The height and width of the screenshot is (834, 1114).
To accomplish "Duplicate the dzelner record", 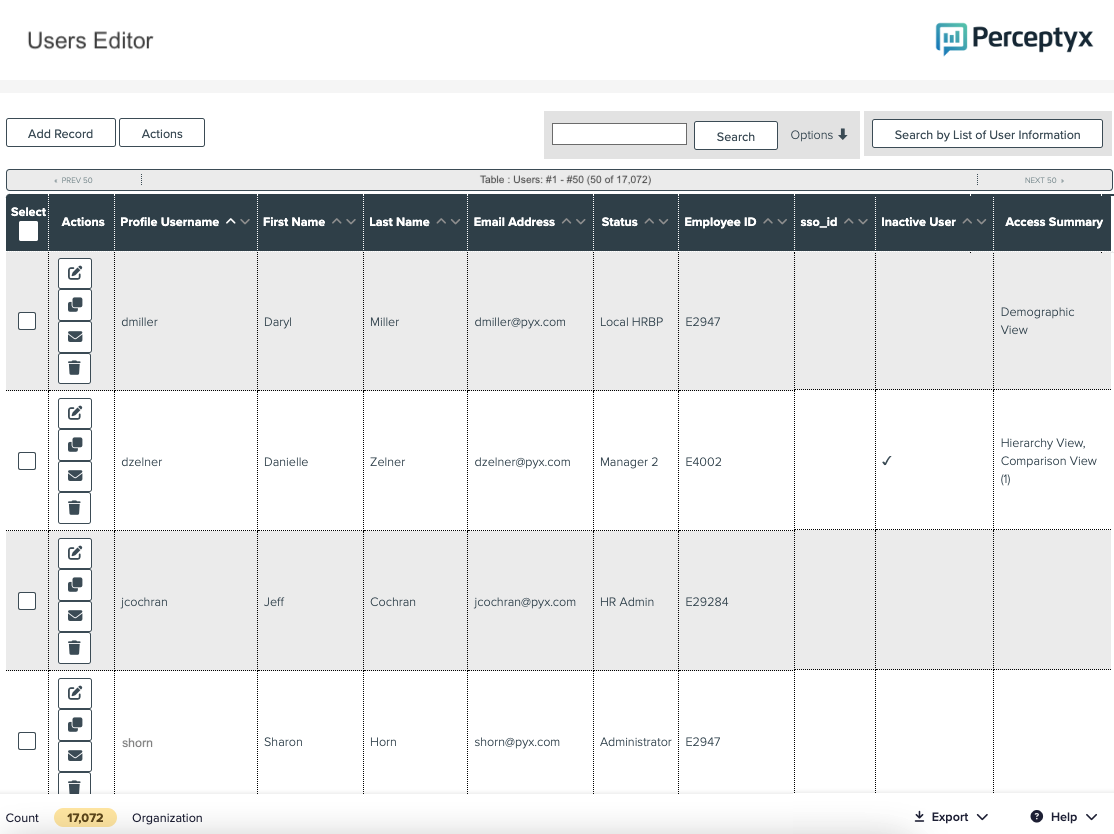I will pos(75,445).
